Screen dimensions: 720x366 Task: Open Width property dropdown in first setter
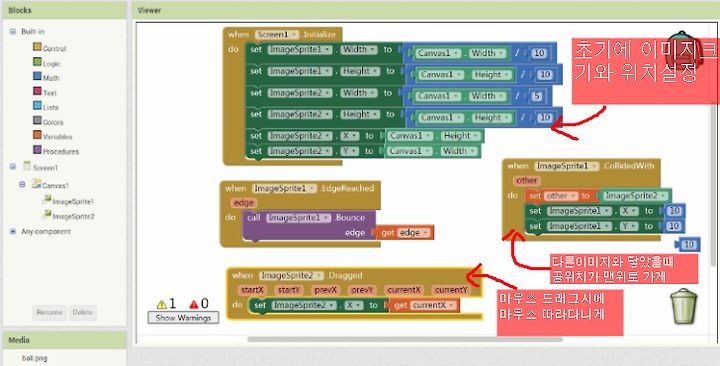coord(358,49)
